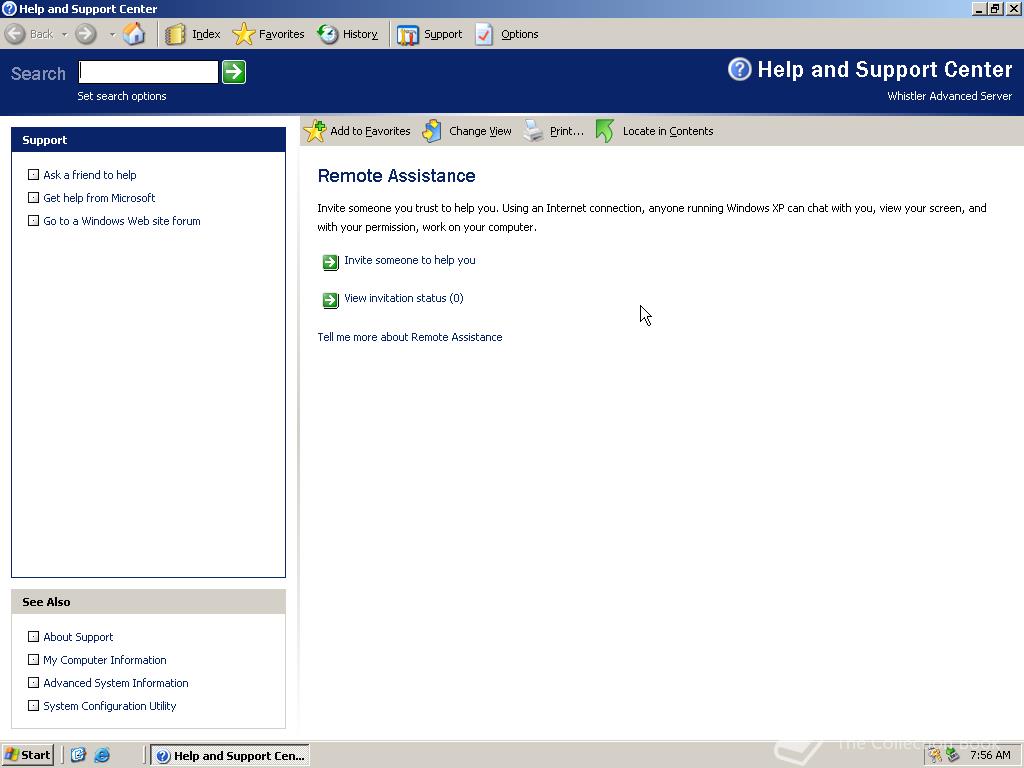
Task: Click Show Desktop quick launch icon
Action: tap(78, 755)
